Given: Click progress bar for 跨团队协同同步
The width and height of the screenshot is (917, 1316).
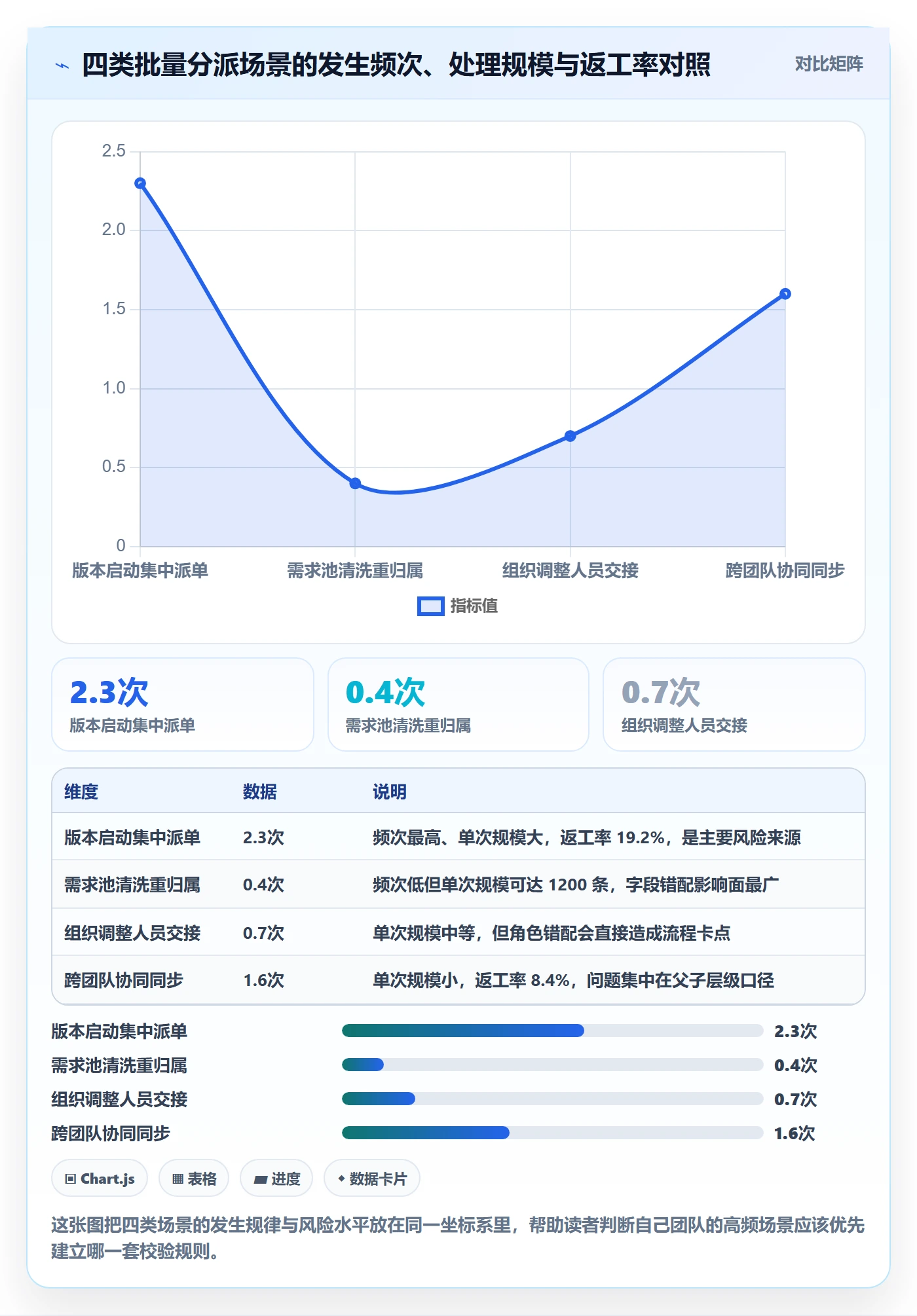Looking at the screenshot, I should coord(552,1133).
